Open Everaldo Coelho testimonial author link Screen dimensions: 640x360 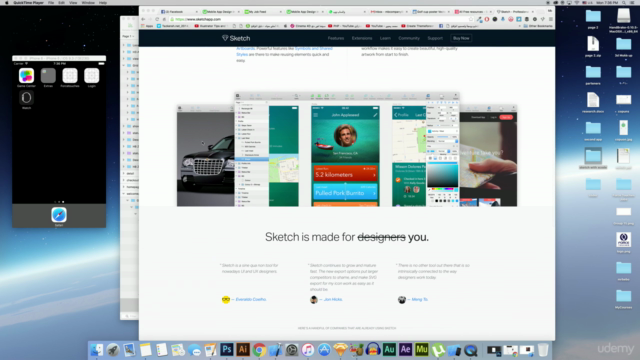tap(251, 299)
